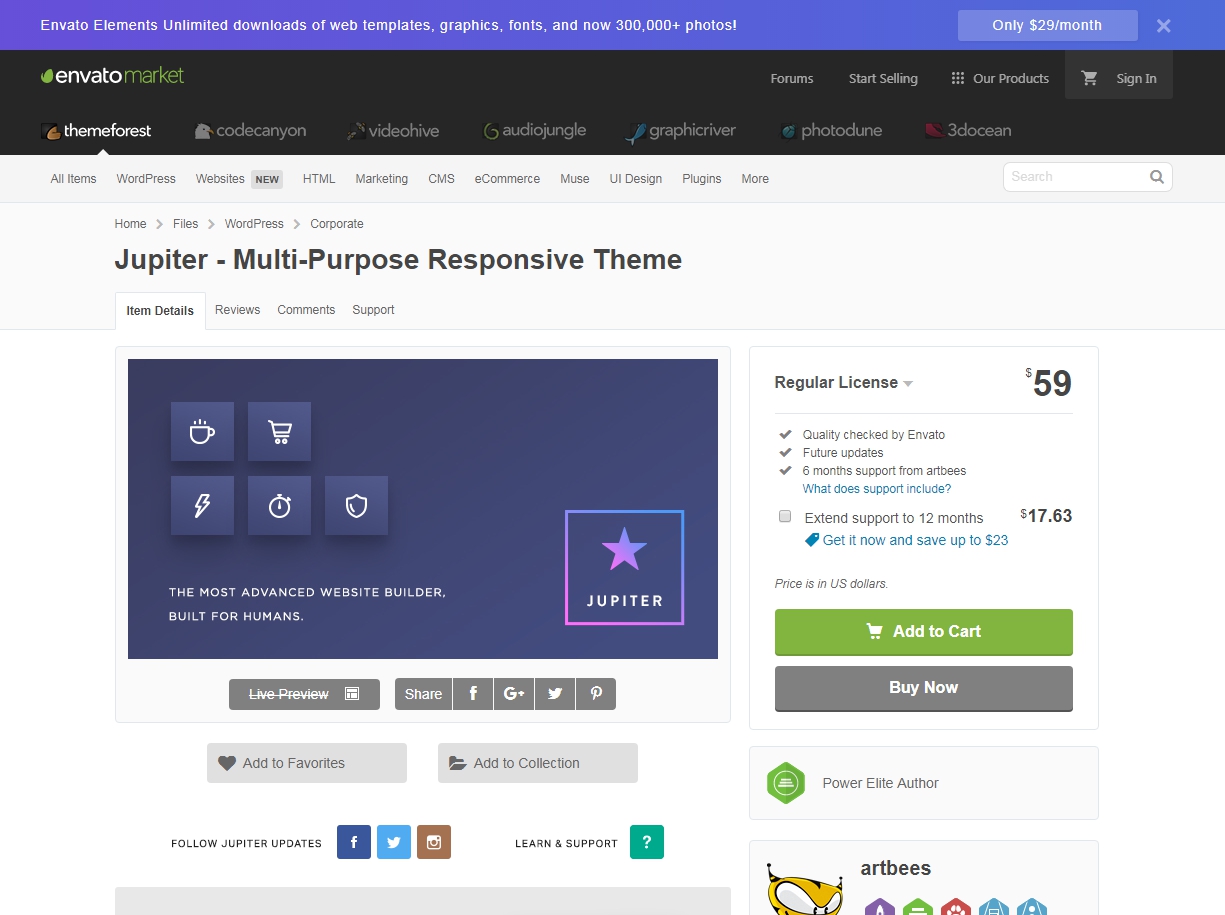Click the search magnifier icon
1225x915 pixels.
pos(1157,177)
